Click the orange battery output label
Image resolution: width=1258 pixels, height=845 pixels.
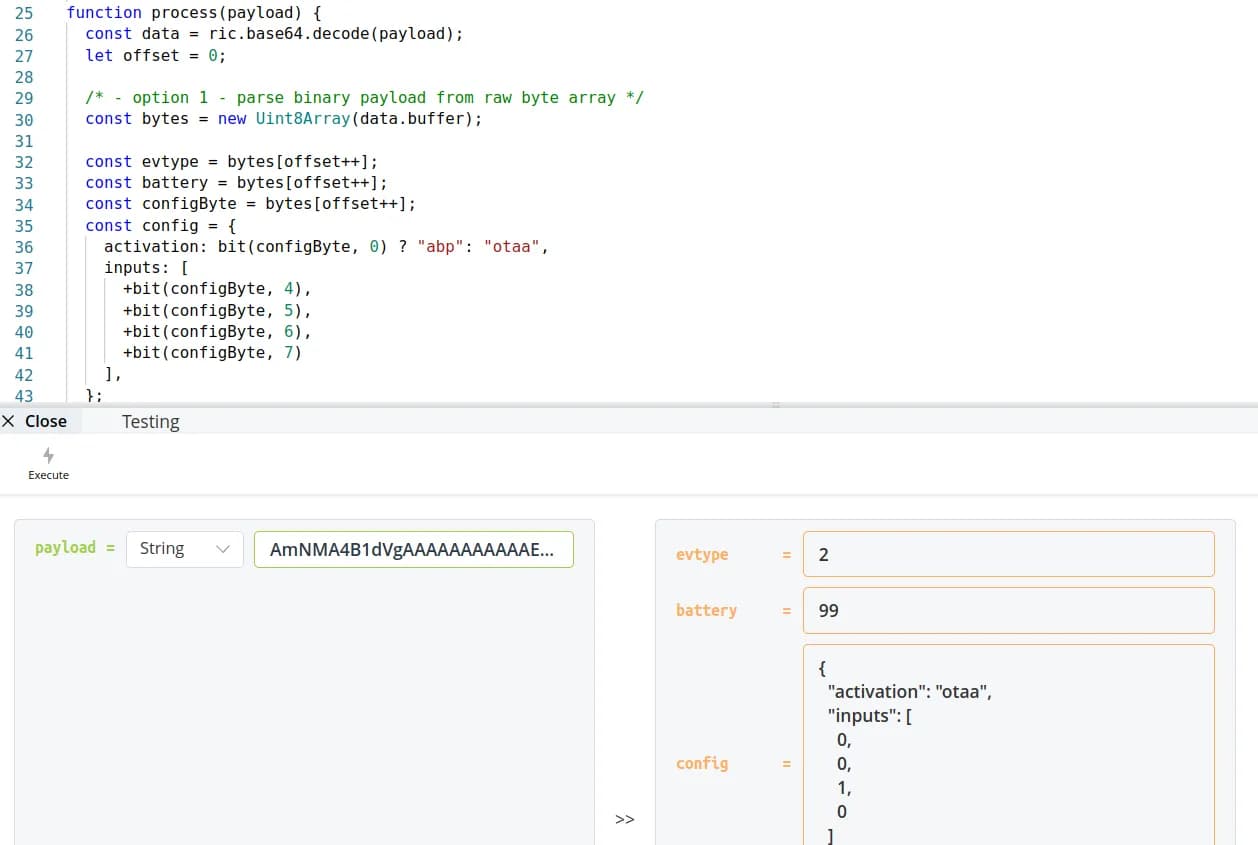pos(706,610)
